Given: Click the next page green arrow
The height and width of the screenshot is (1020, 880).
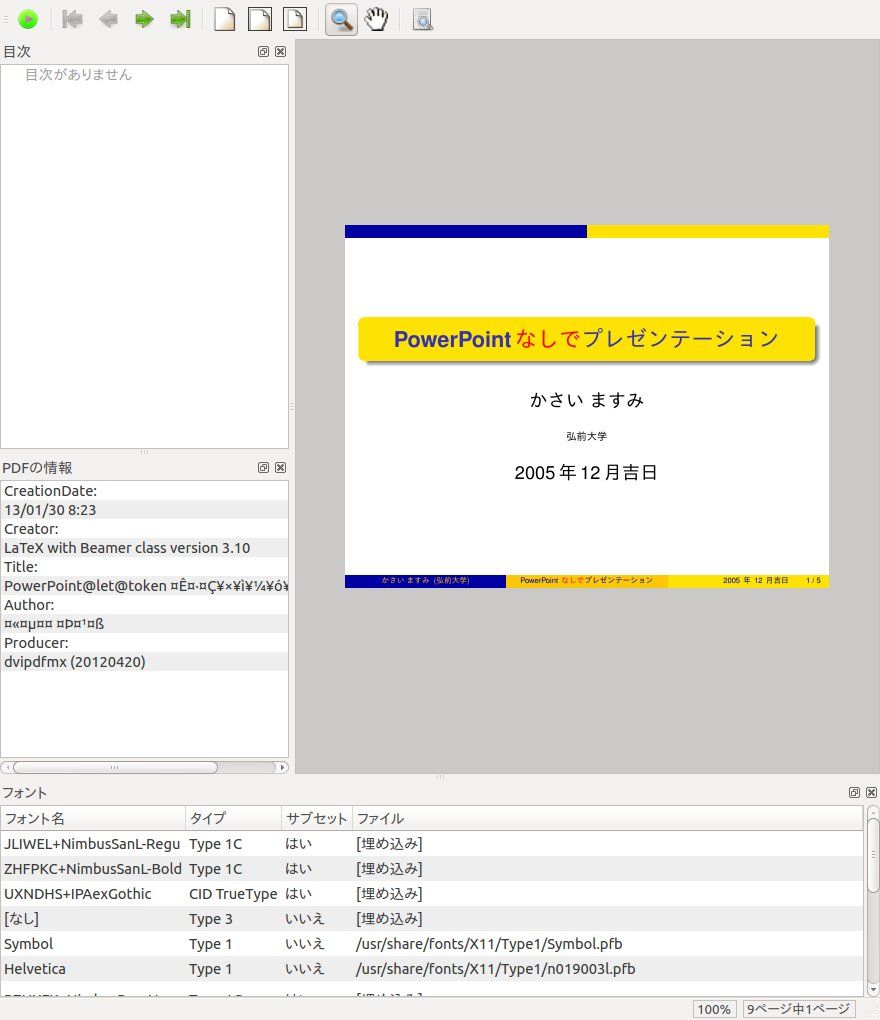Looking at the screenshot, I should (x=144, y=18).
